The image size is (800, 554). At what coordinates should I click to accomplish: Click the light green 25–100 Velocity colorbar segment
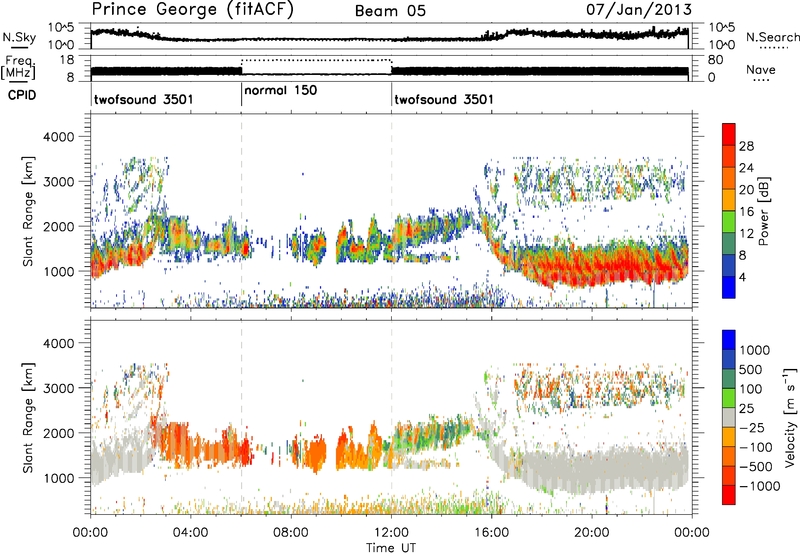[x=729, y=398]
